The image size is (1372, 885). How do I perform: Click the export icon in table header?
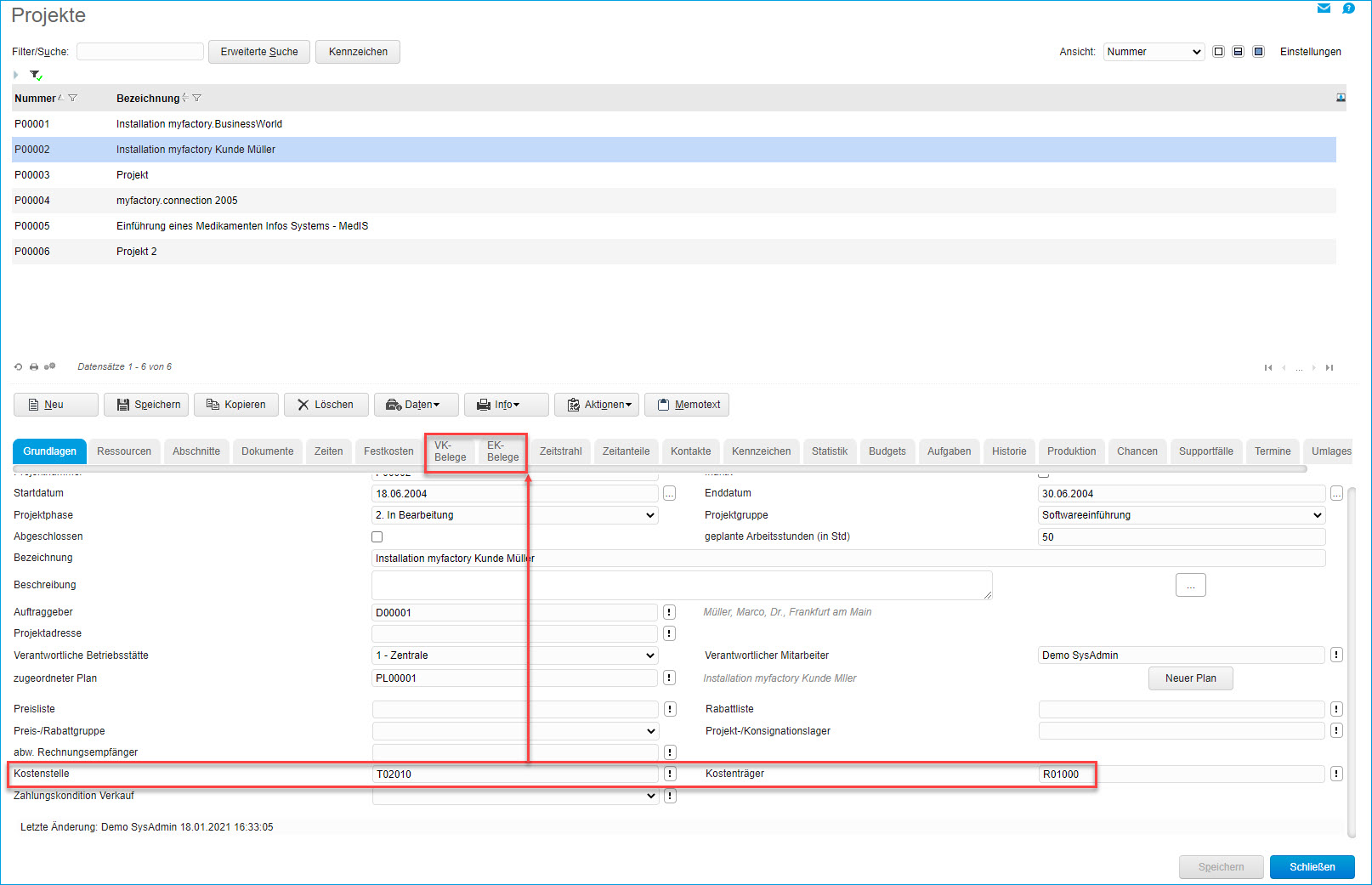(1341, 98)
